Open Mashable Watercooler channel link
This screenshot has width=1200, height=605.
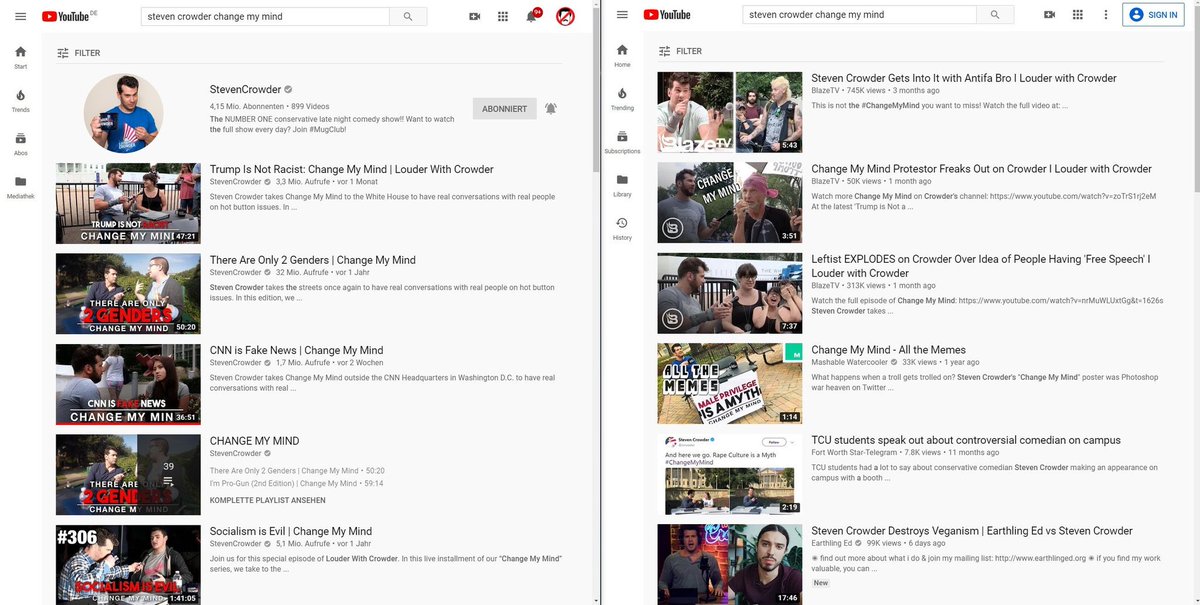[850, 362]
